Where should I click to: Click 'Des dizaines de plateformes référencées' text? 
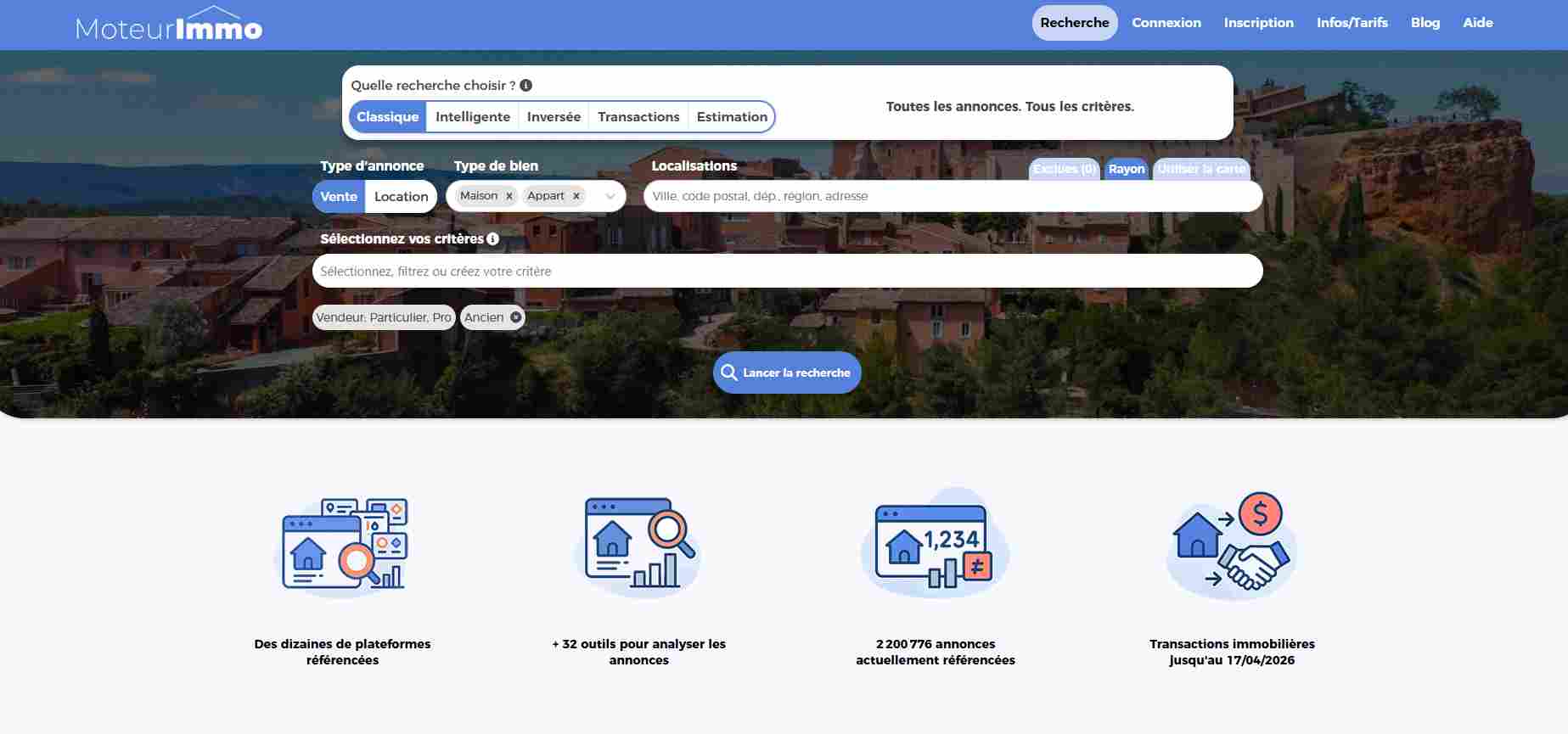(x=342, y=652)
